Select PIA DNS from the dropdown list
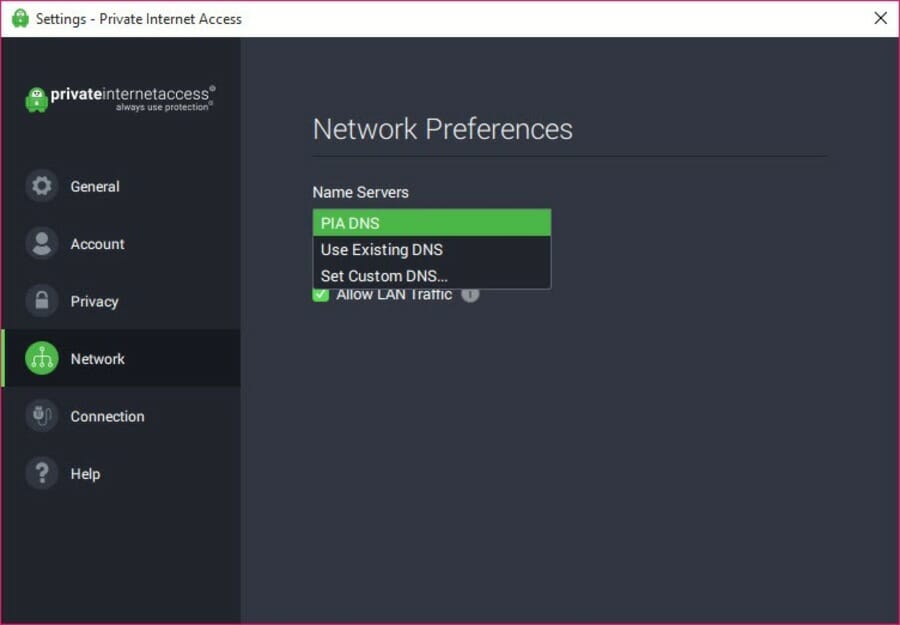The width and height of the screenshot is (900, 625). pos(432,223)
